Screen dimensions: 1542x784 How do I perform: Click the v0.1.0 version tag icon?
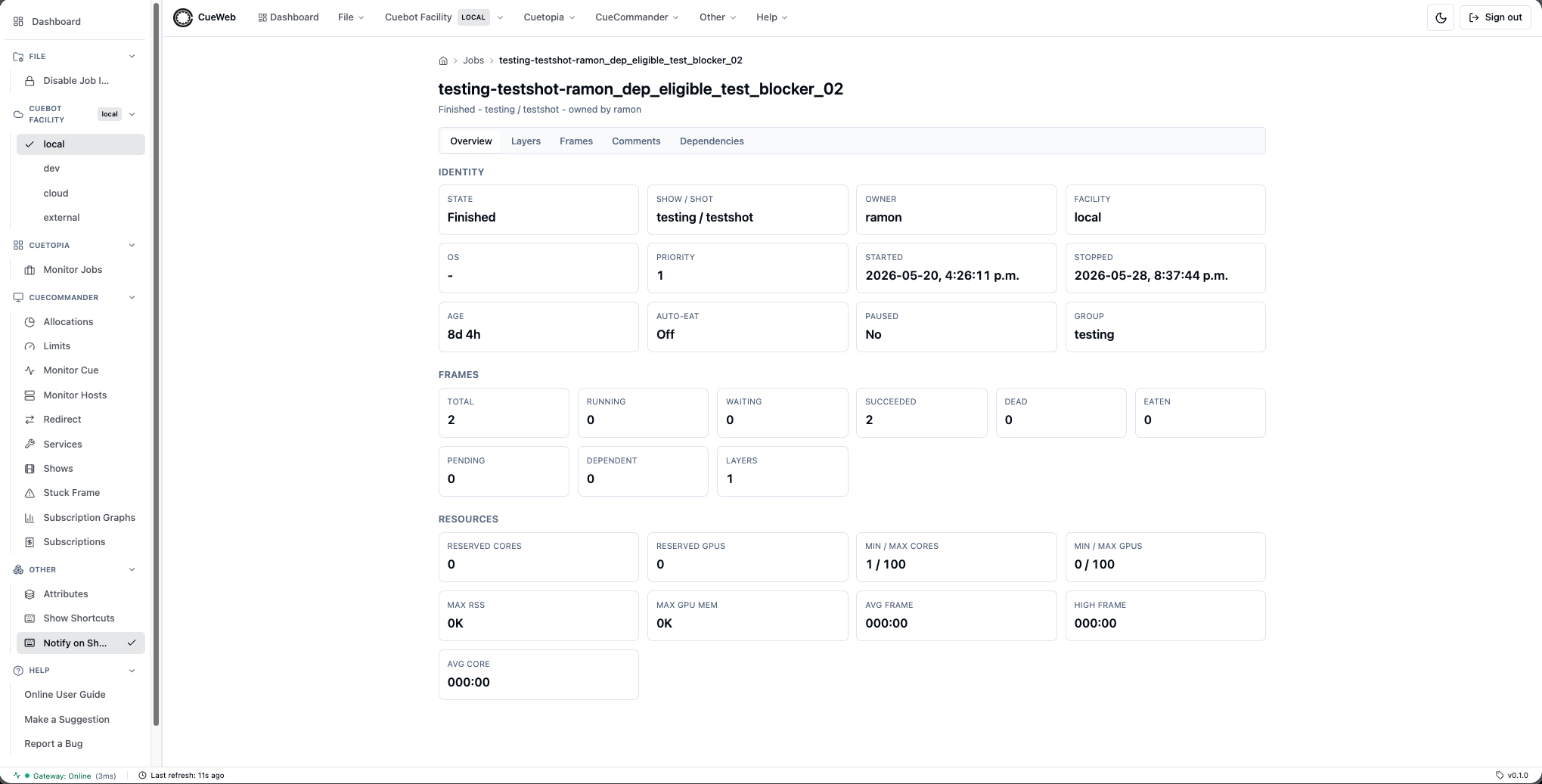coord(1500,776)
